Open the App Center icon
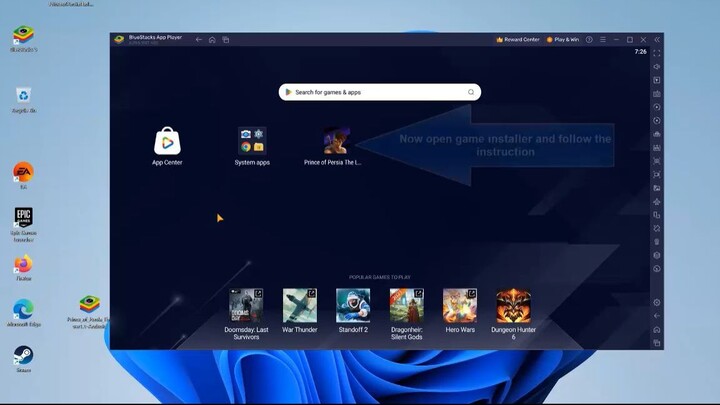Viewport: 720px width, 405px height. tap(166, 141)
